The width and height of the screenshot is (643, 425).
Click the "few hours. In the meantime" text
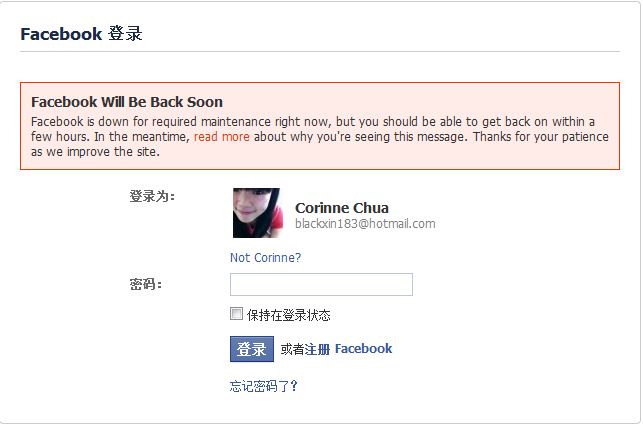click(x=110, y=137)
